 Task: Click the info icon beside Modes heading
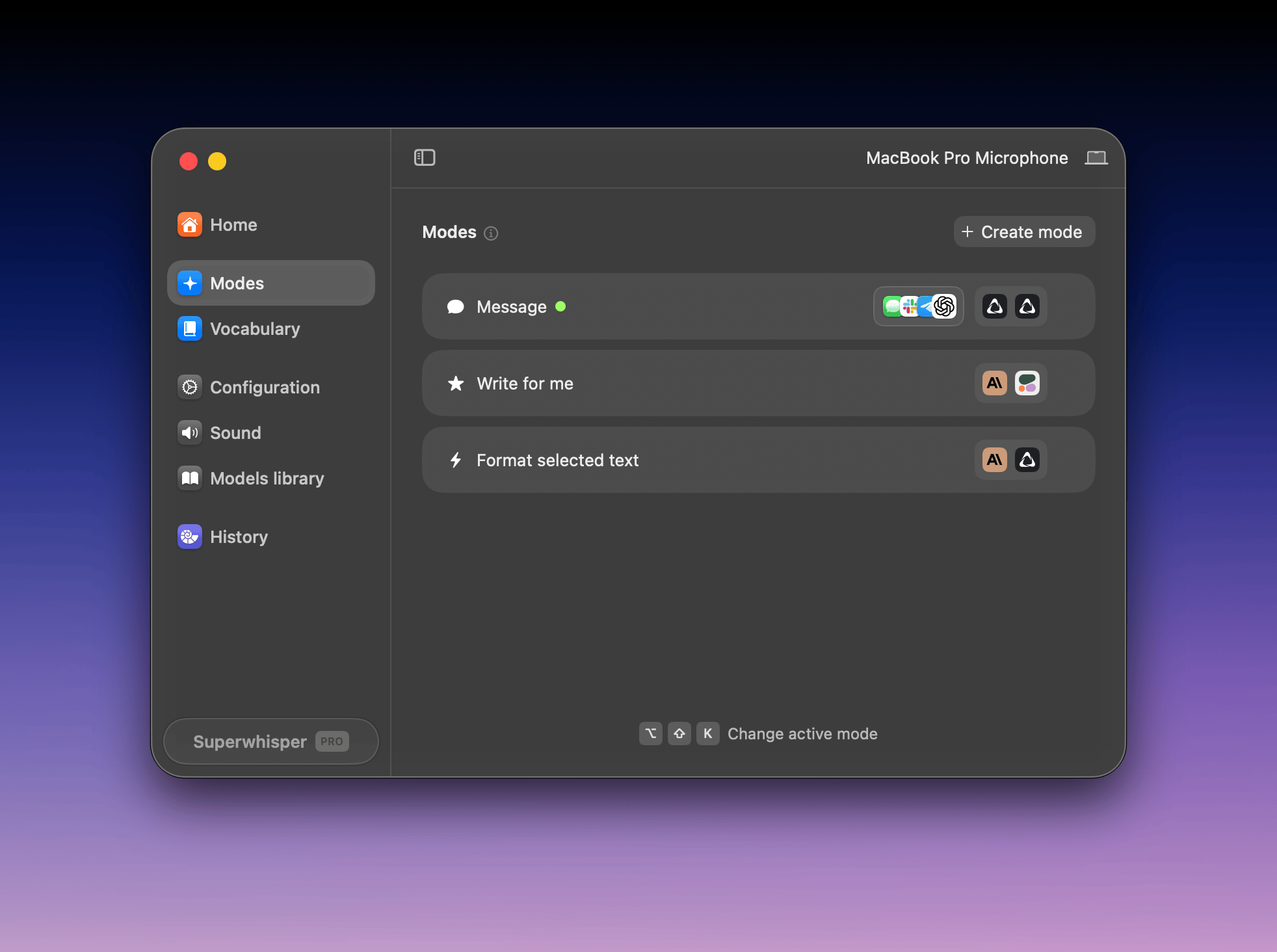[x=492, y=233]
